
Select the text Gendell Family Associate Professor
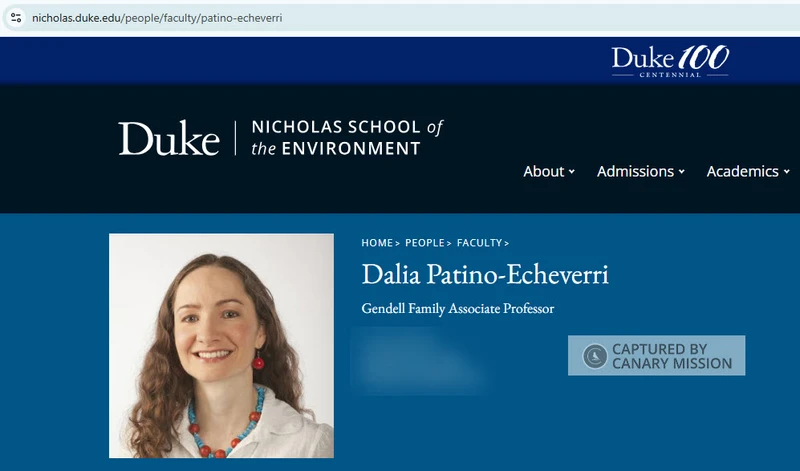tap(458, 309)
